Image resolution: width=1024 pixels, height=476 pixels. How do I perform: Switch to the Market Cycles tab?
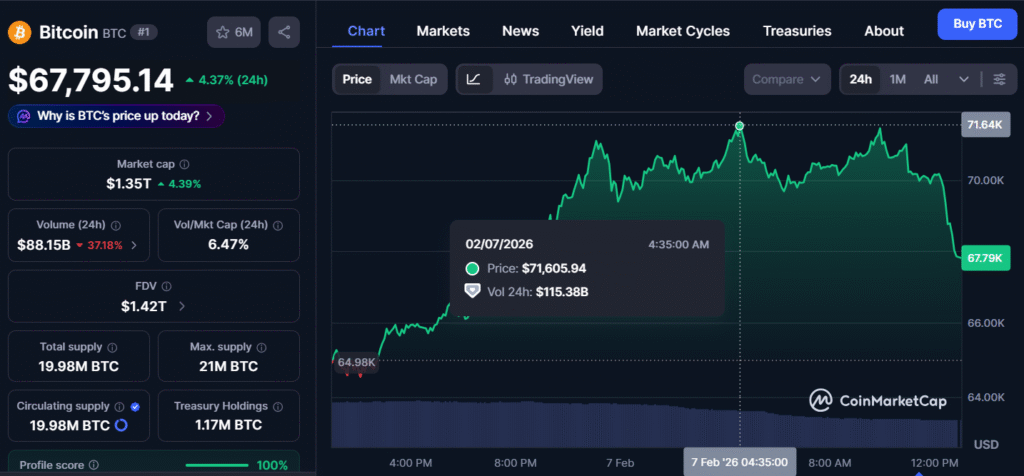[683, 31]
